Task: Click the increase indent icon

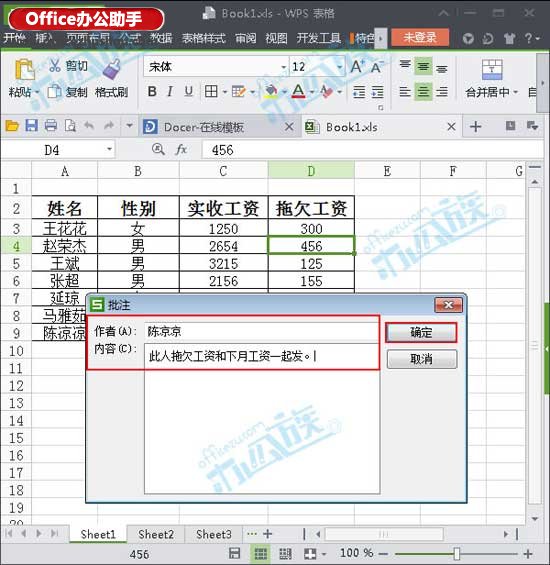Action: click(x=377, y=92)
